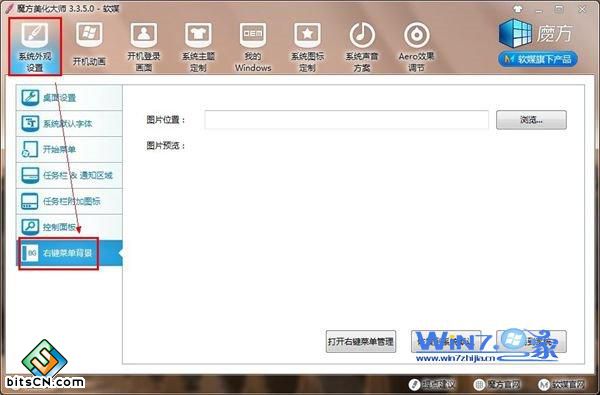Open 系统外观设置 in the top toolbar
The width and height of the screenshot is (600, 395).
(x=35, y=46)
